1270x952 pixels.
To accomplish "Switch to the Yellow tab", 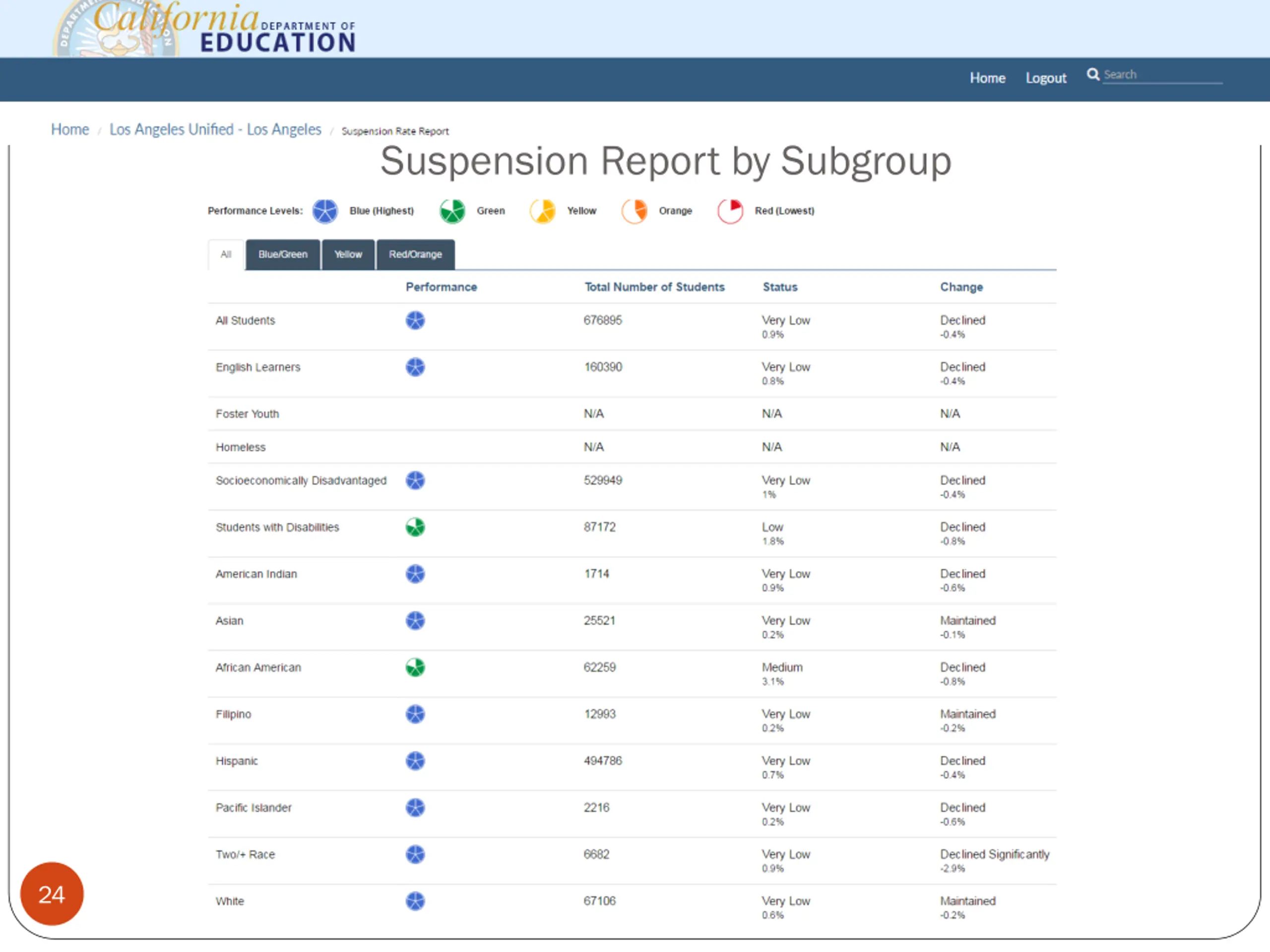I will point(348,254).
